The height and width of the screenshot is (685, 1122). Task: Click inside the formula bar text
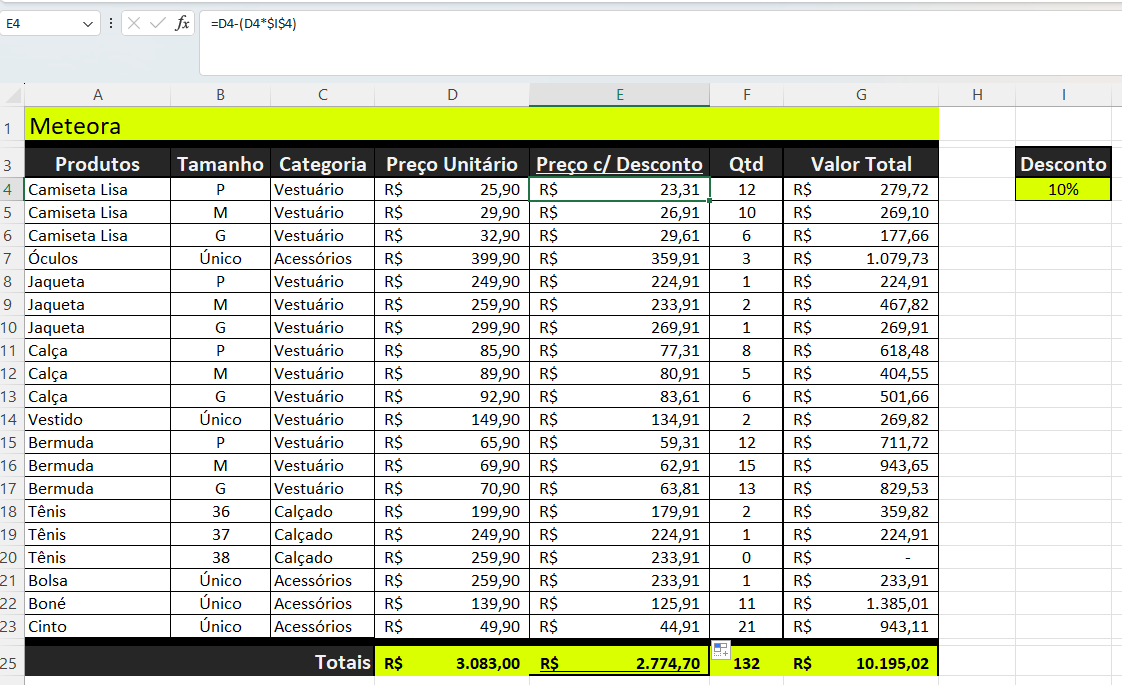pos(253,24)
